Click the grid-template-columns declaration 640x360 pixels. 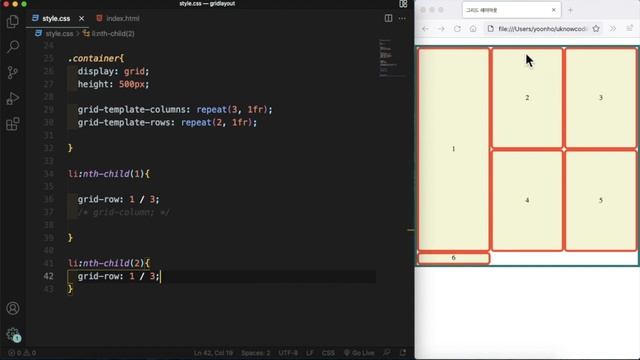click(175, 109)
